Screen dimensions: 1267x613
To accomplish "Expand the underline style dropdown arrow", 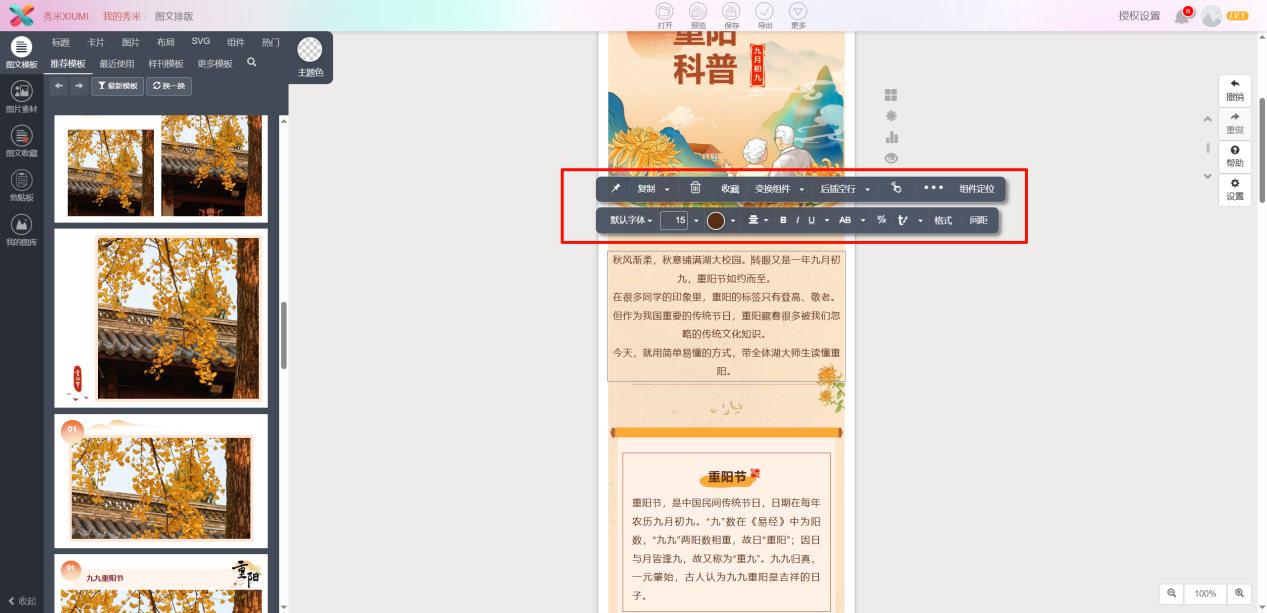I will click(826, 220).
